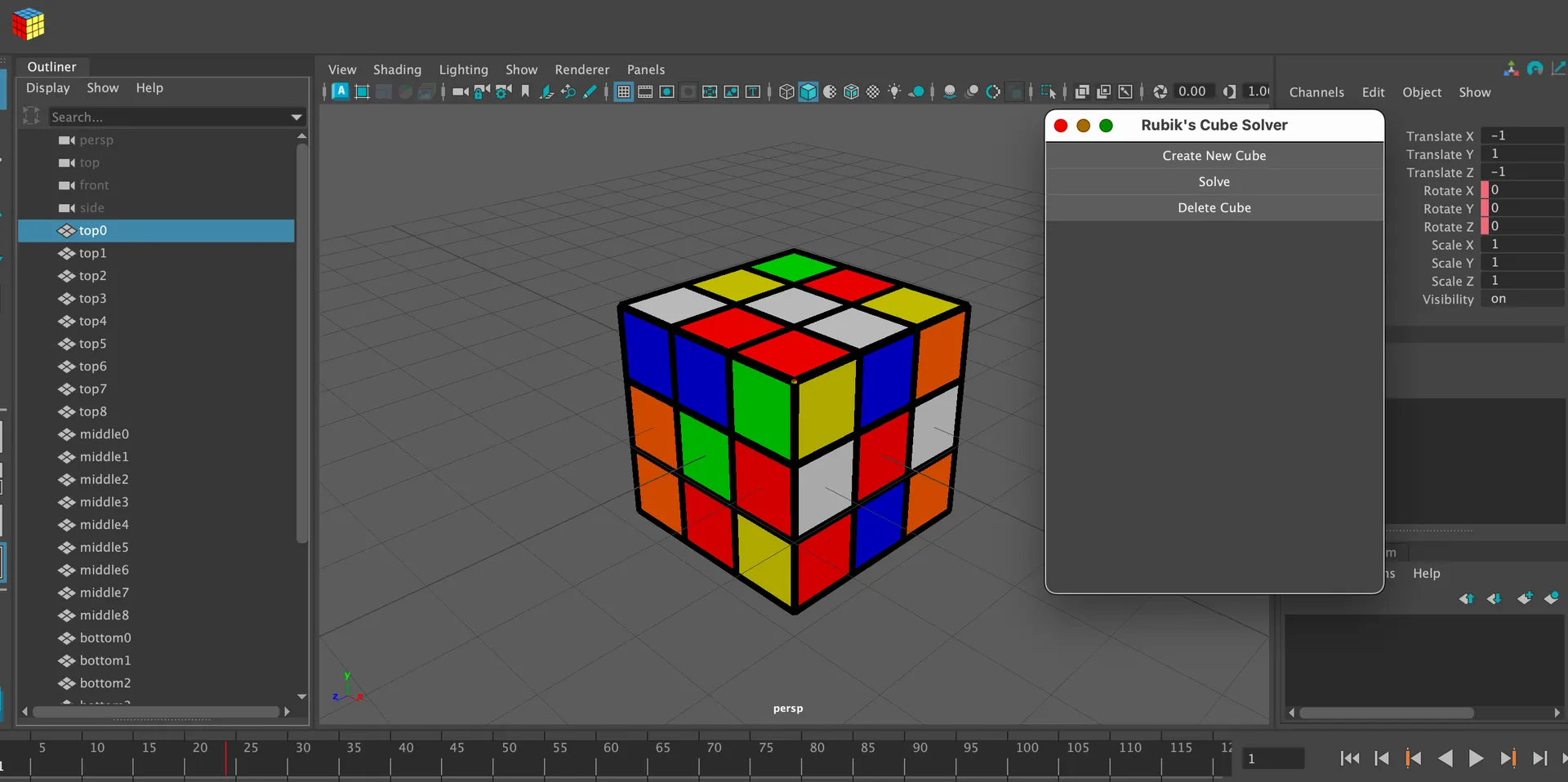Viewport: 1568px width, 782px height.
Task: Click the use all lights bulb icon
Action: (x=894, y=92)
